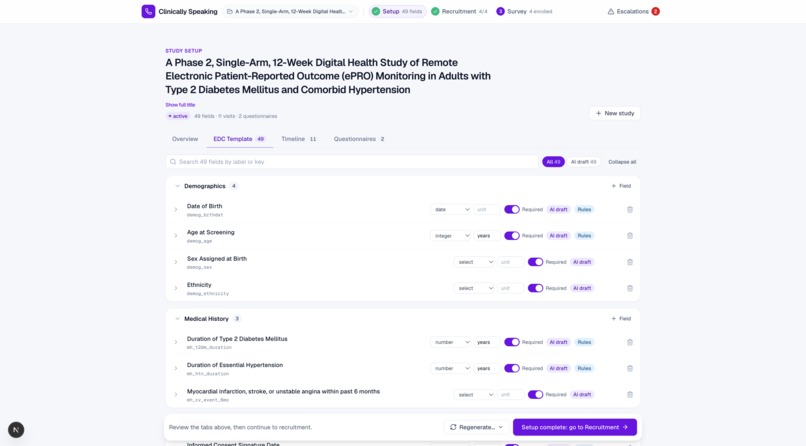806x446 pixels.
Task: Click the years unit field for Age at Screening
Action: (x=487, y=236)
